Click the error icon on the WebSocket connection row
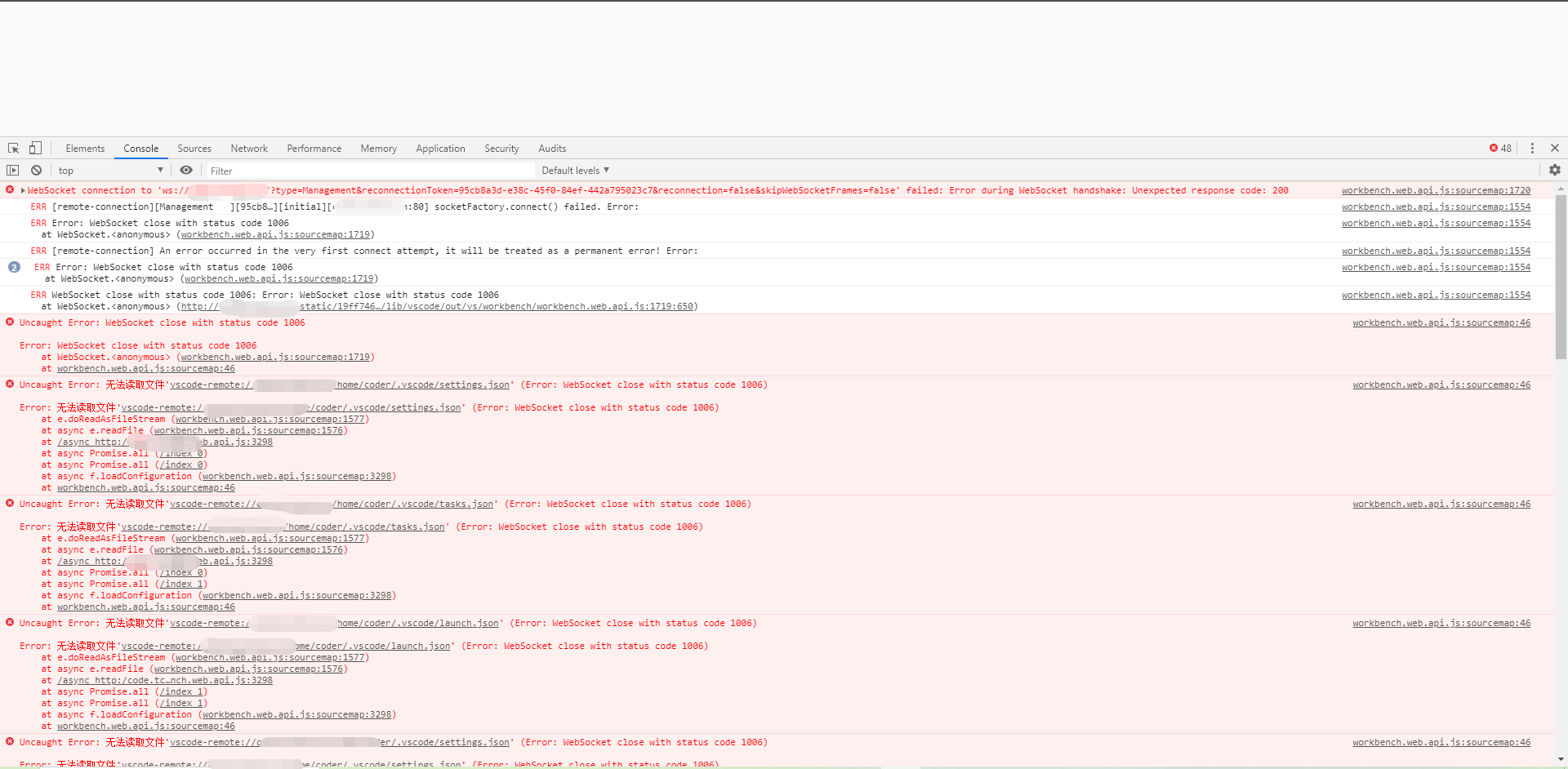The image size is (1568, 769). click(x=10, y=190)
